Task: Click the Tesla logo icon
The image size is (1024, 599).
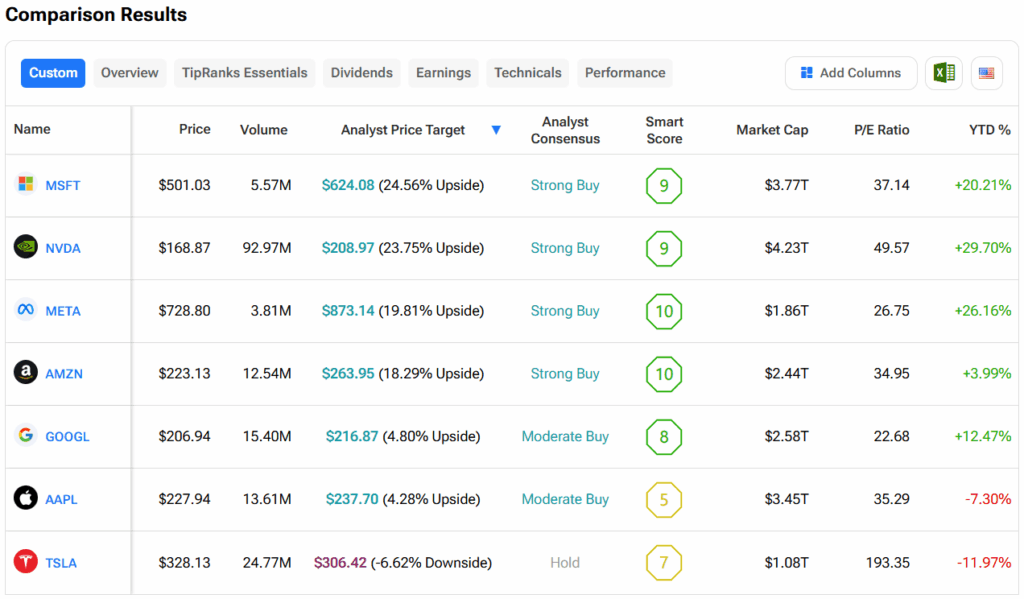Action: coord(26,562)
